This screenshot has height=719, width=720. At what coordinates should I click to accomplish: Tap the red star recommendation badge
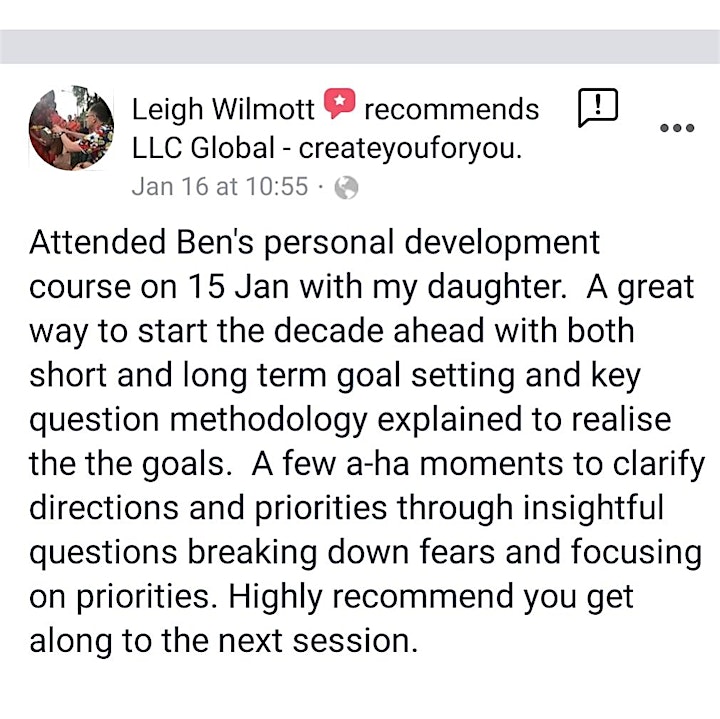pos(339,103)
